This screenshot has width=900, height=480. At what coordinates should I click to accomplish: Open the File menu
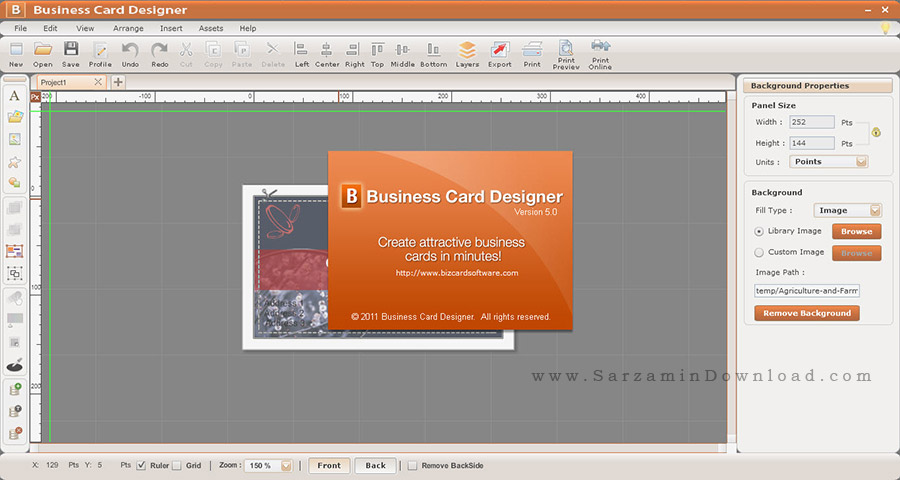20,28
